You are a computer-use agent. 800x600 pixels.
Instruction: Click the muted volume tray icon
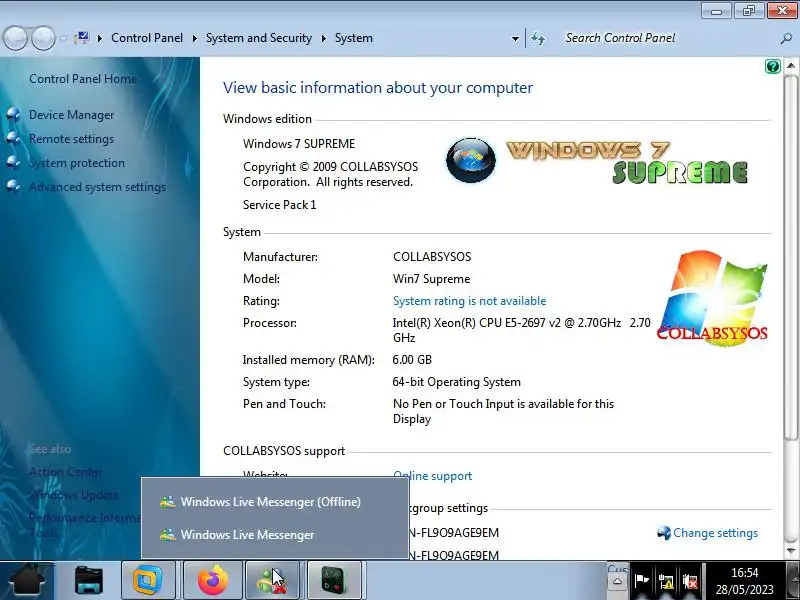pyautogui.click(x=690, y=581)
